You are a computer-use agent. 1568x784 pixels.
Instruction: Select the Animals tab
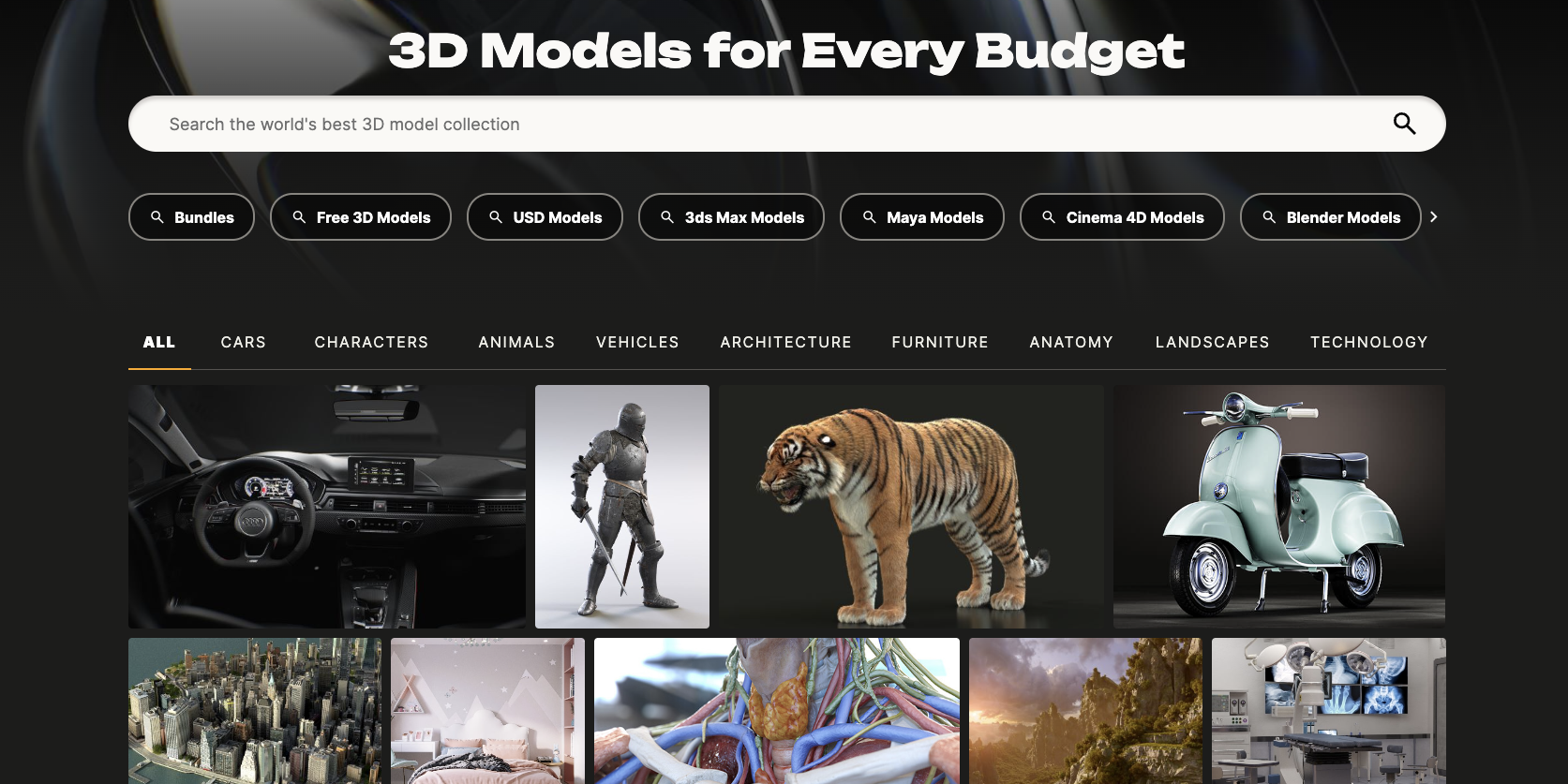(516, 342)
